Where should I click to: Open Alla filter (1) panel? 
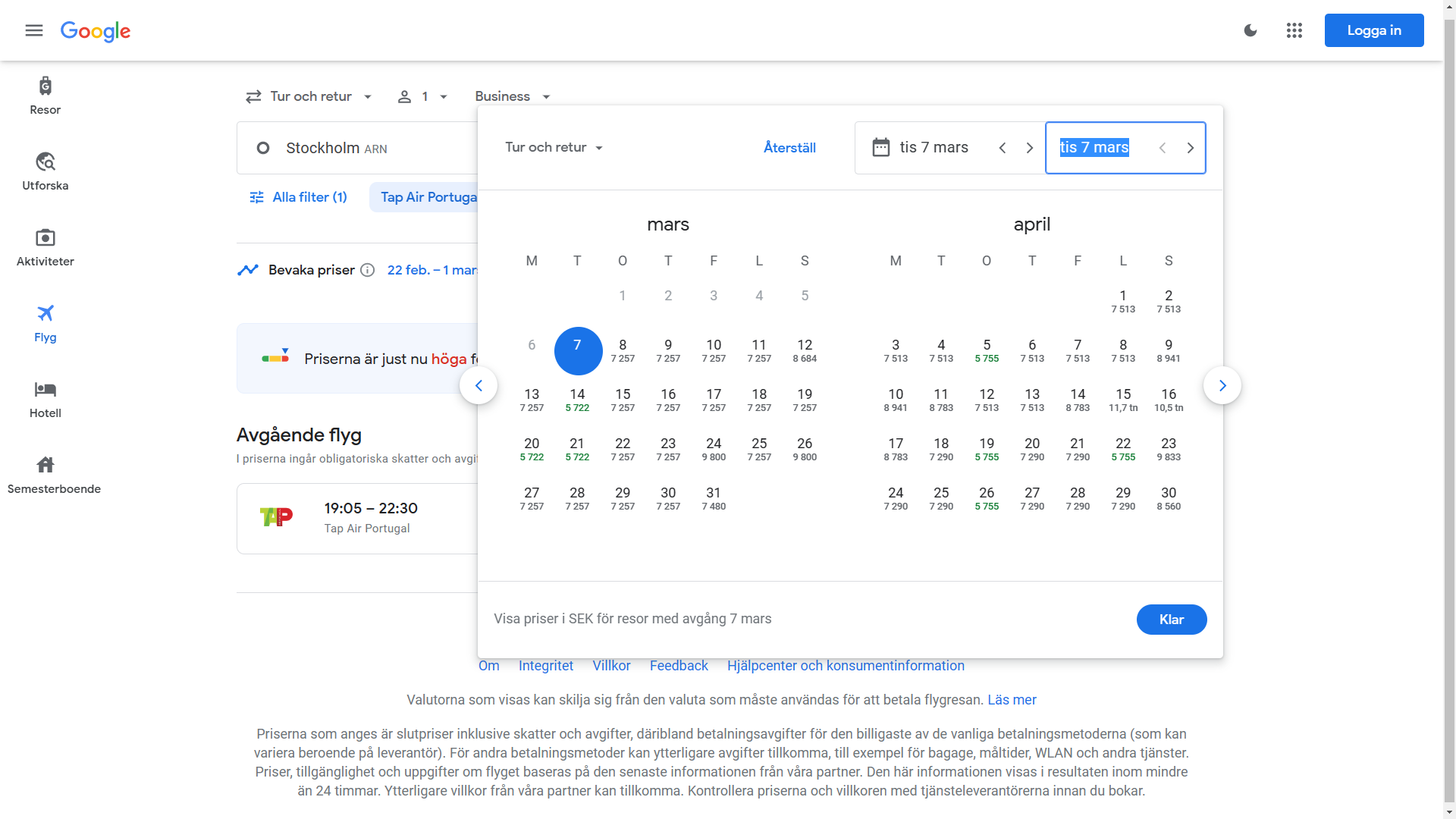click(298, 197)
